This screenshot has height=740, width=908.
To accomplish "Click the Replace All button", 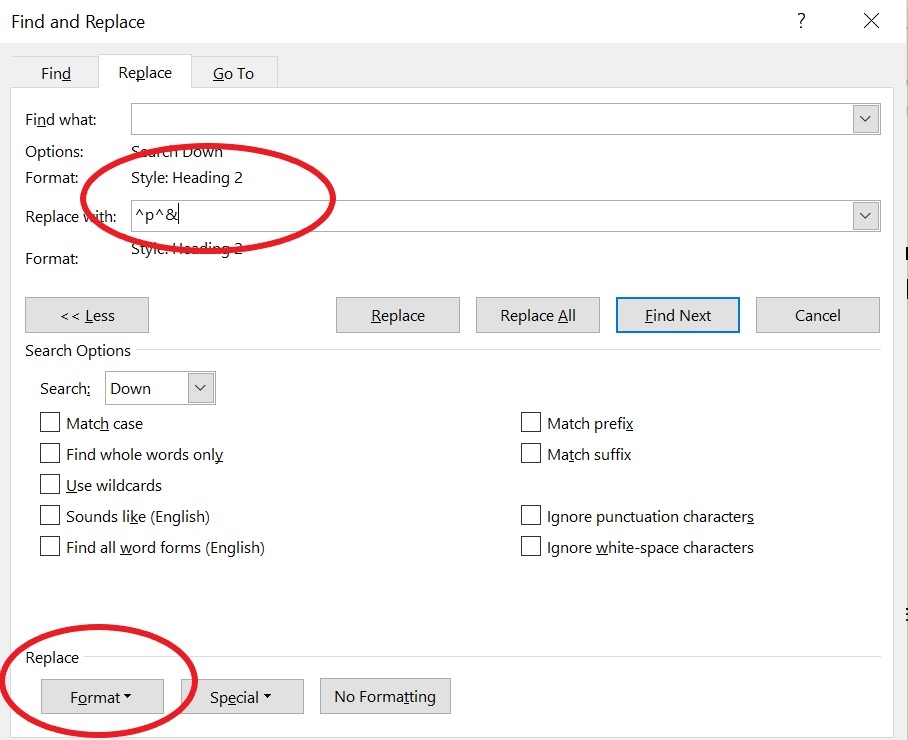I will [x=537, y=314].
